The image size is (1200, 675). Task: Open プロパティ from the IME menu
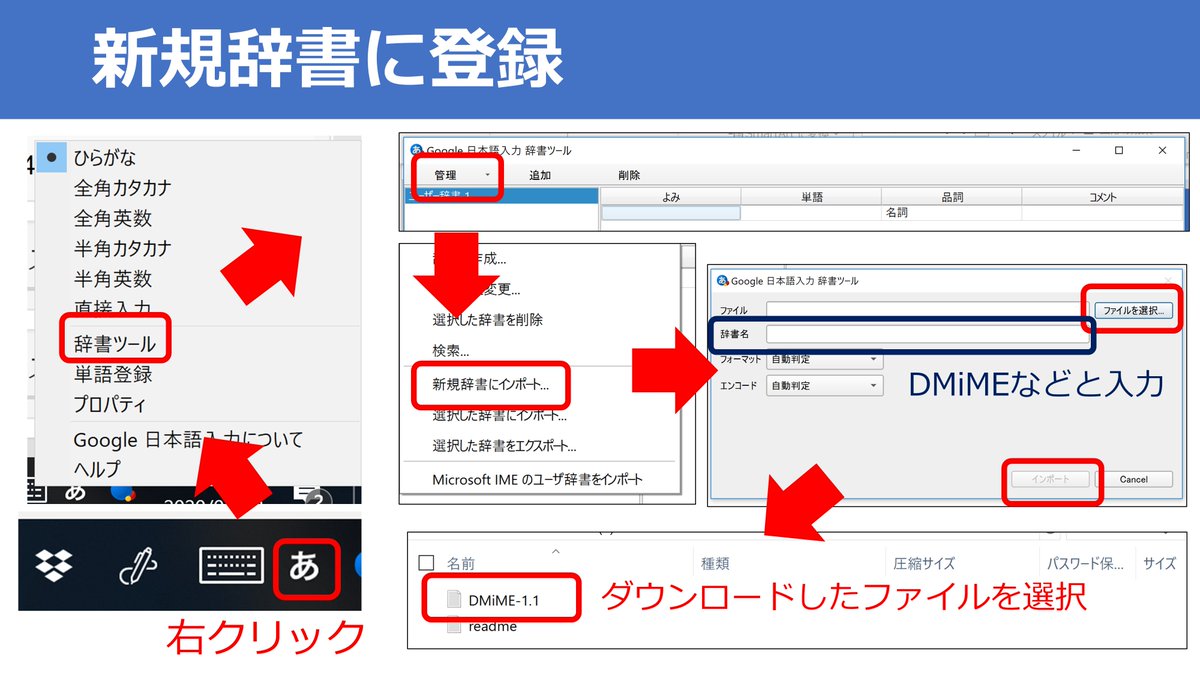[x=109, y=404]
